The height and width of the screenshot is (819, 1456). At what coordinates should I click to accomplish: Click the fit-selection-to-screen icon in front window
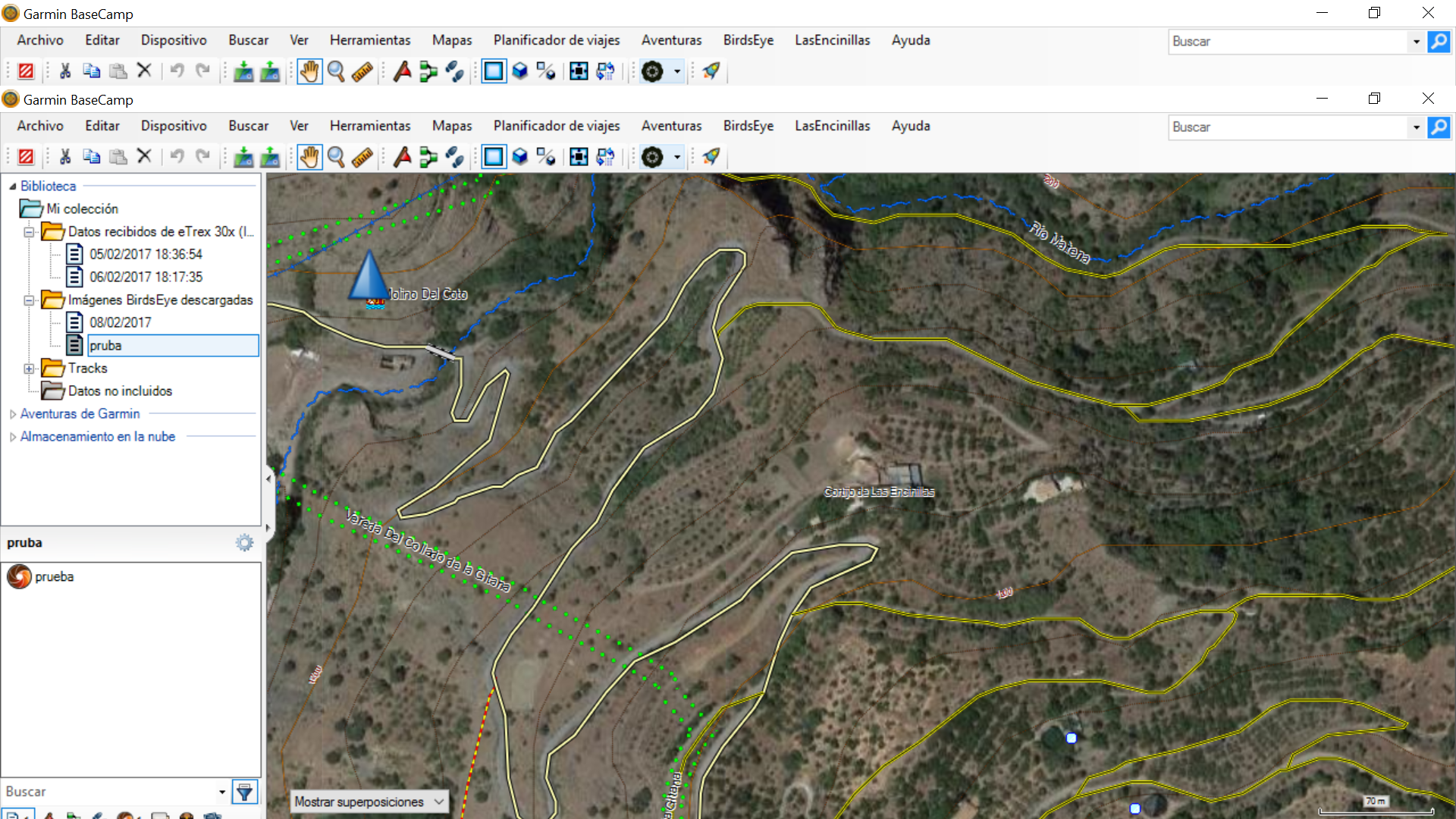(x=579, y=157)
